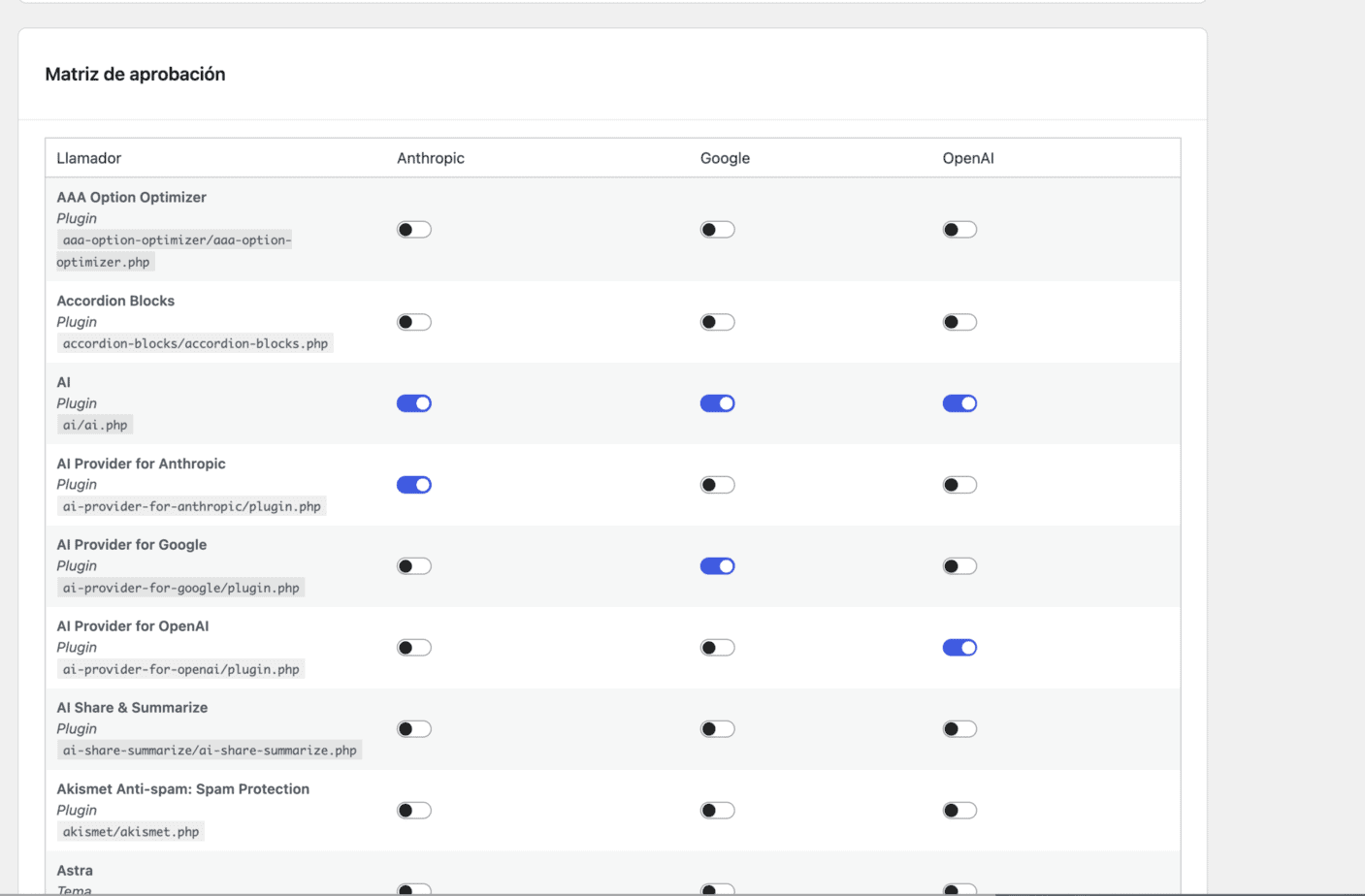The image size is (1365, 896).
Task: Click the Accordion Blocks plugin name
Action: [x=115, y=301]
